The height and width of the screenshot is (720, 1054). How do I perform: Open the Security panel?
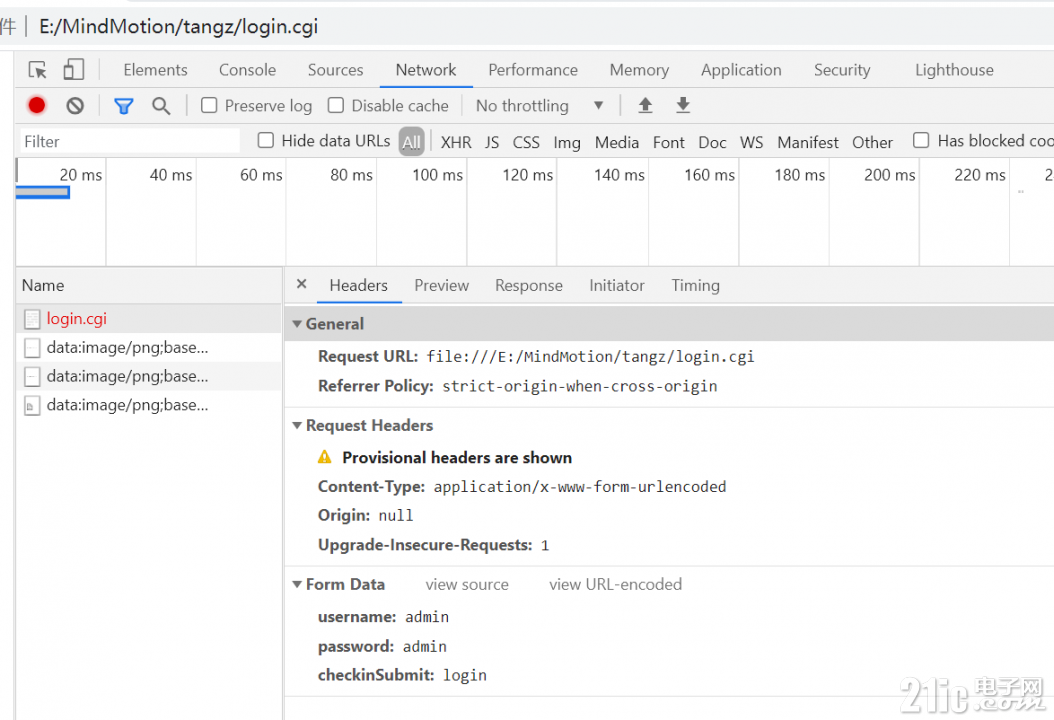pos(842,70)
